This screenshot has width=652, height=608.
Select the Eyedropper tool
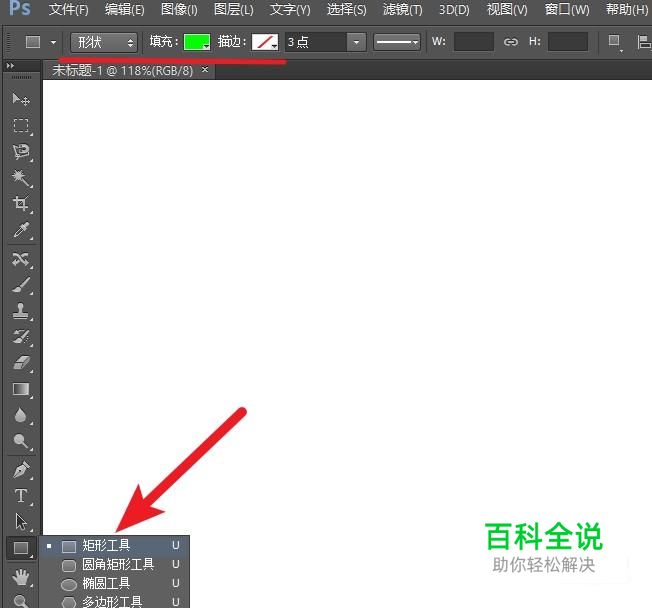click(20, 230)
